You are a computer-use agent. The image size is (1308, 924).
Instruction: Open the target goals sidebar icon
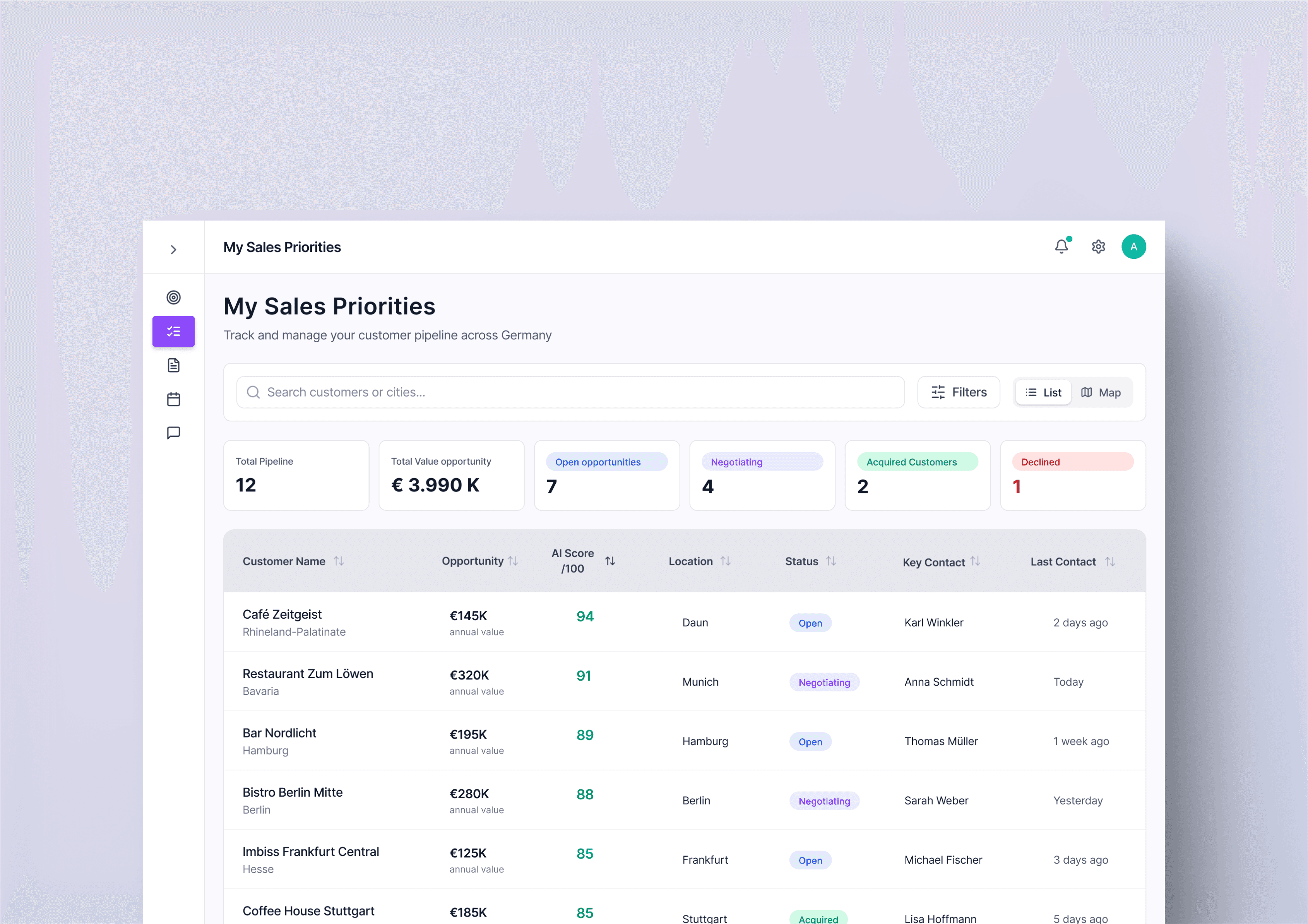173,298
